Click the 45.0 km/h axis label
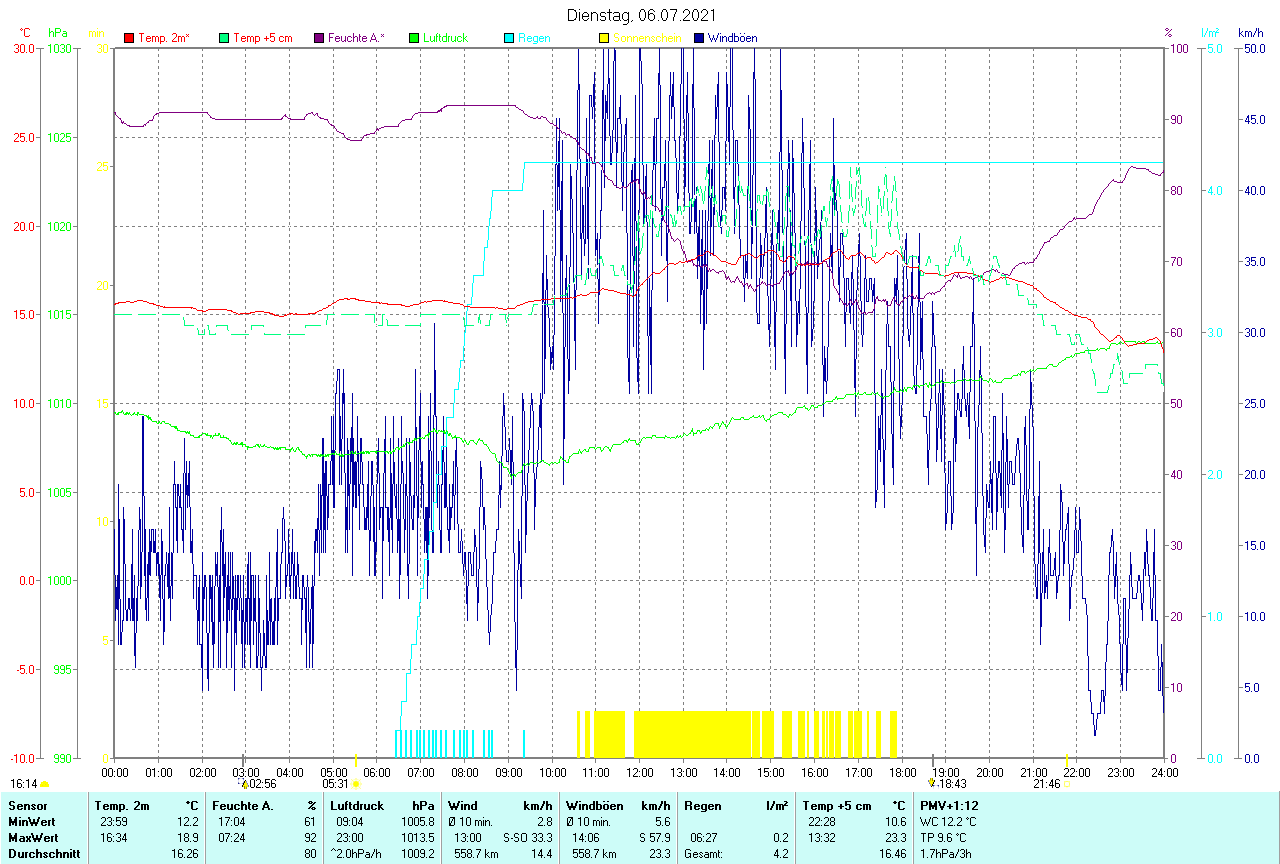 1252,119
